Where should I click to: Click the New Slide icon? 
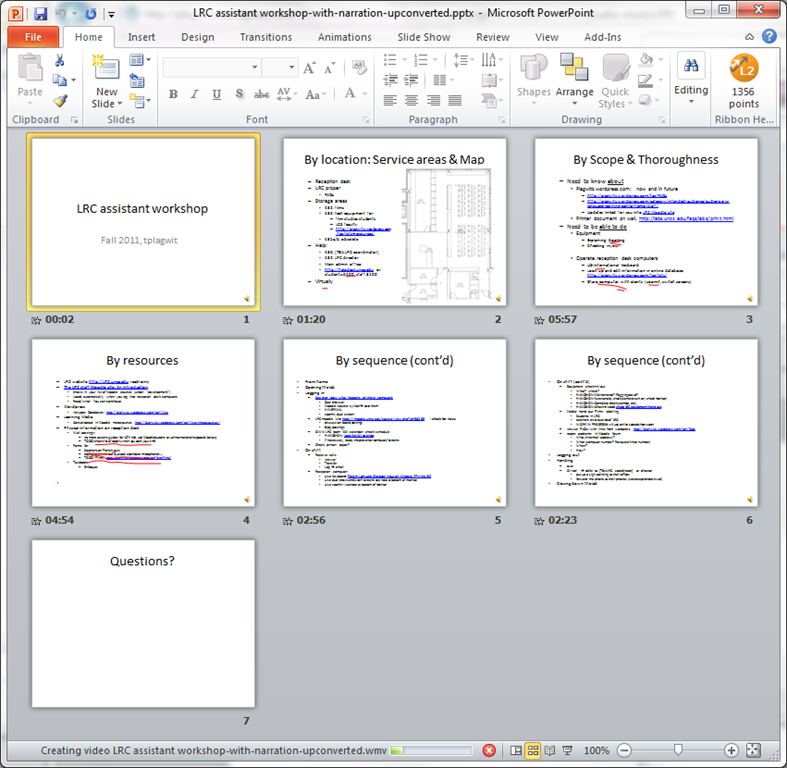105,72
